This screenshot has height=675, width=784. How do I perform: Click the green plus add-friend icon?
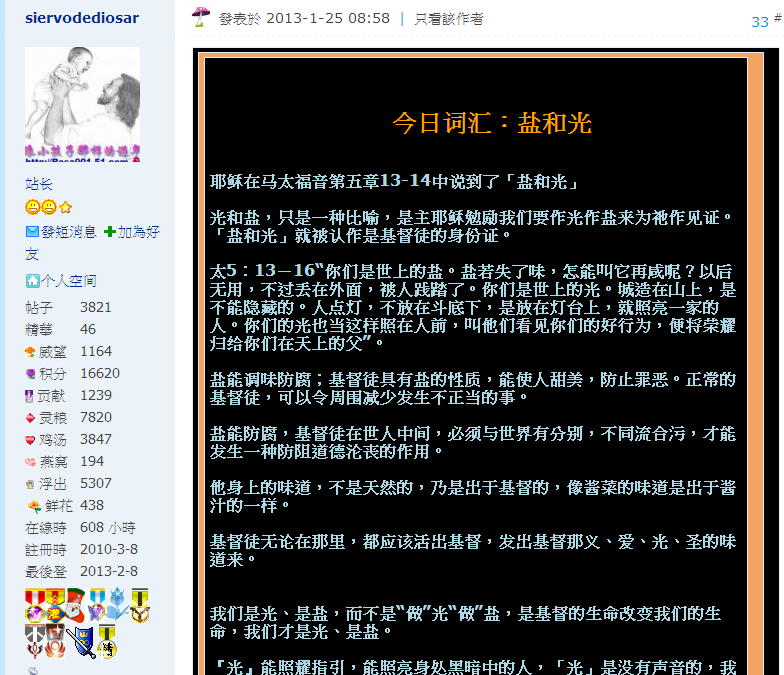[110, 232]
